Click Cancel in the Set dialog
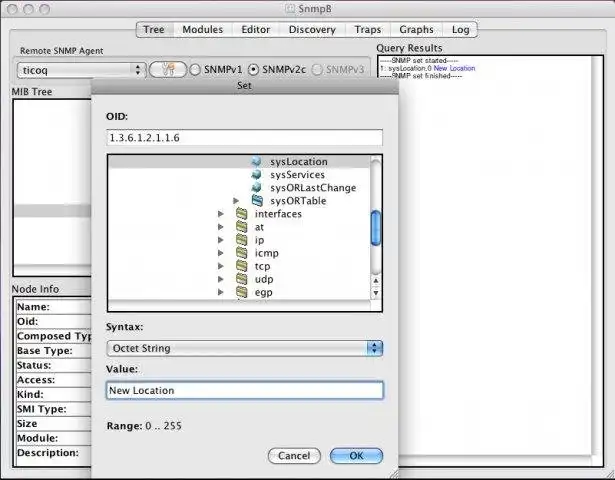This screenshot has width=615, height=480. (294, 456)
